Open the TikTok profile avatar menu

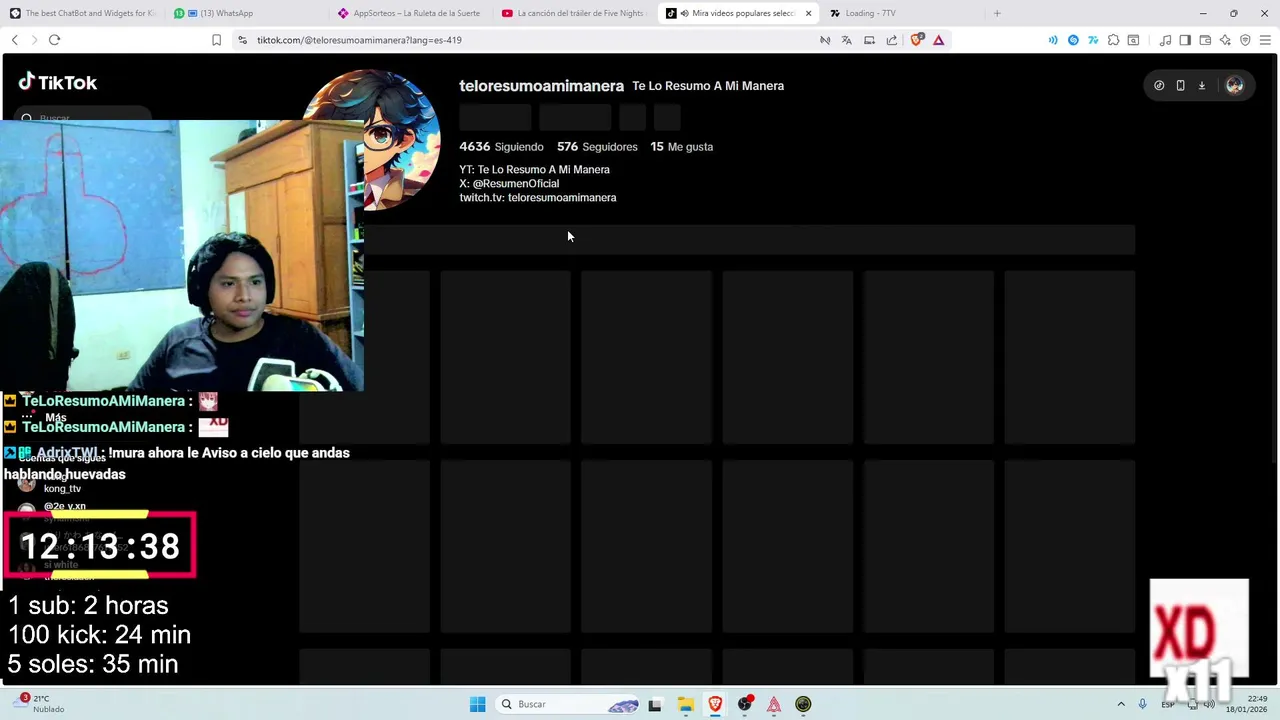pos(1235,86)
